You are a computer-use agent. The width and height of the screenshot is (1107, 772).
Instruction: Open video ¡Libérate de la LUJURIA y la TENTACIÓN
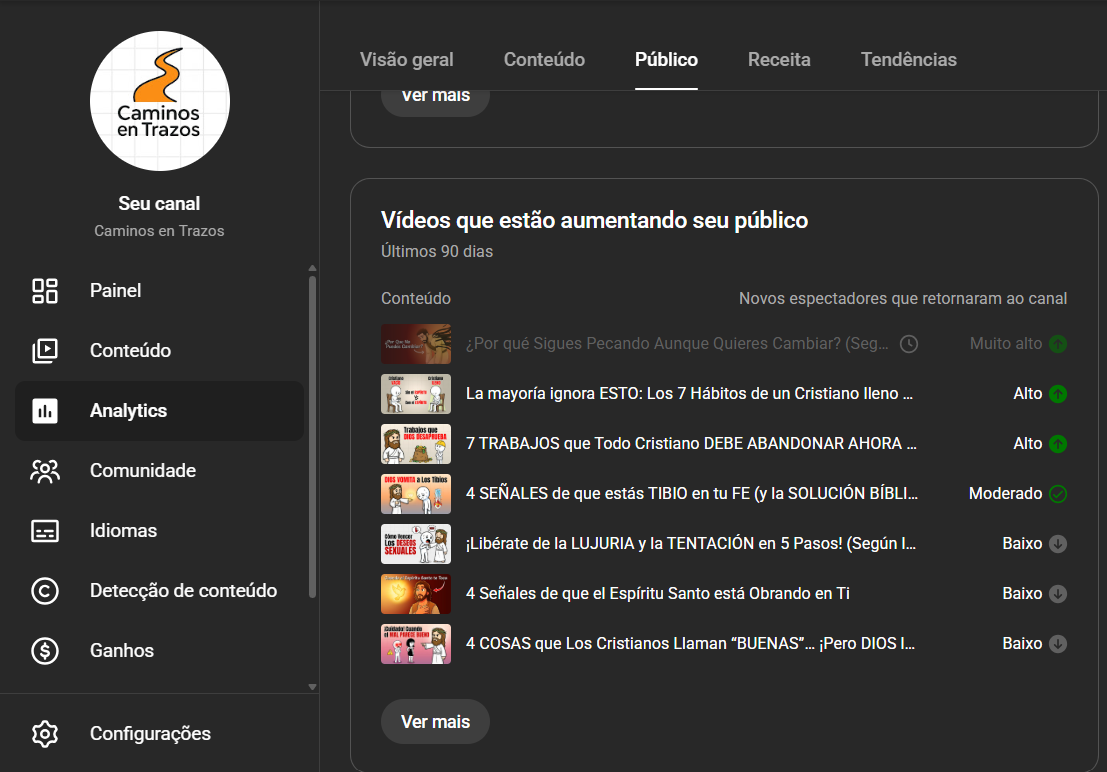tap(690, 544)
